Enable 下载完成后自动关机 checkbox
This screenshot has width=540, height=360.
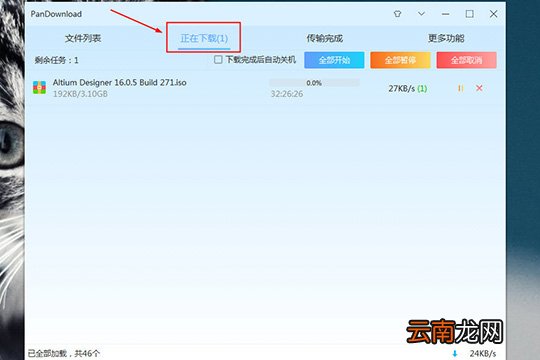click(218, 60)
